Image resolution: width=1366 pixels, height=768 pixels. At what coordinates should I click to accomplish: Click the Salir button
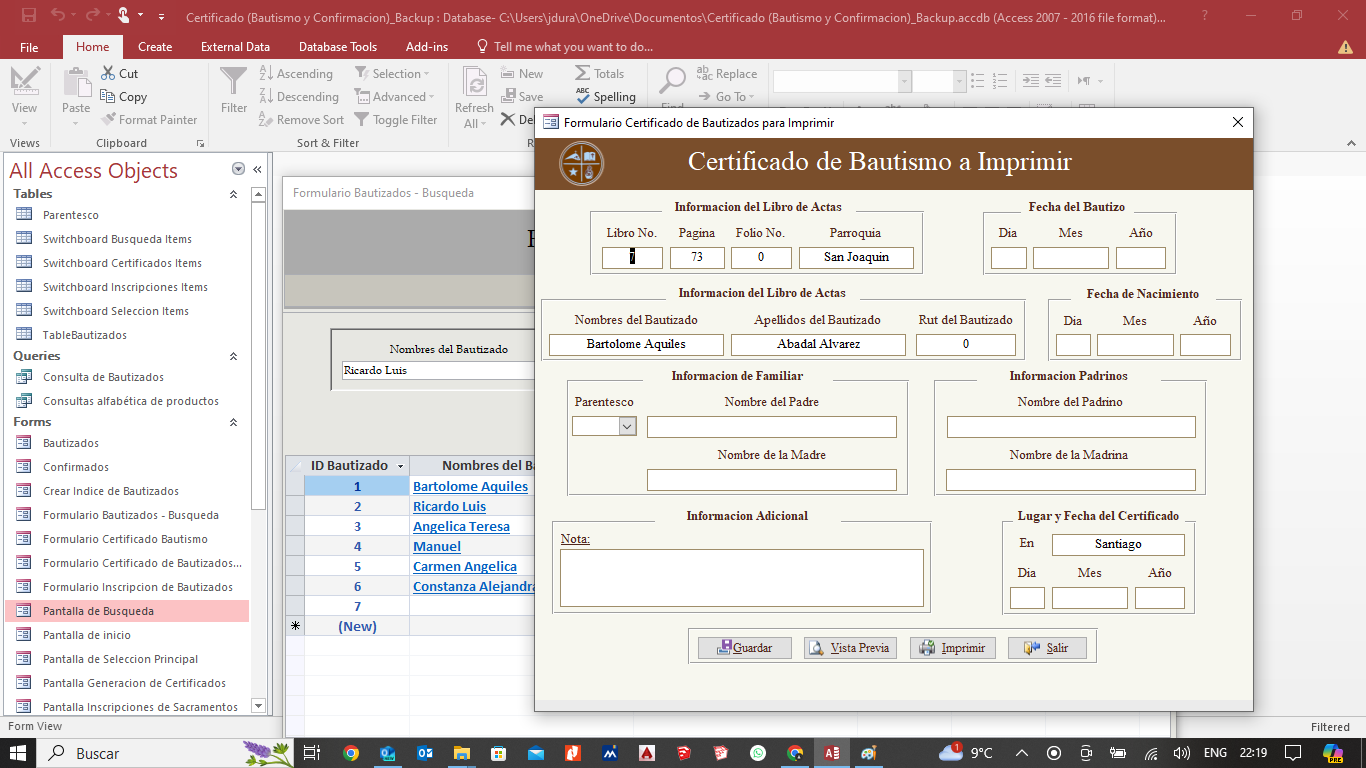[1047, 648]
